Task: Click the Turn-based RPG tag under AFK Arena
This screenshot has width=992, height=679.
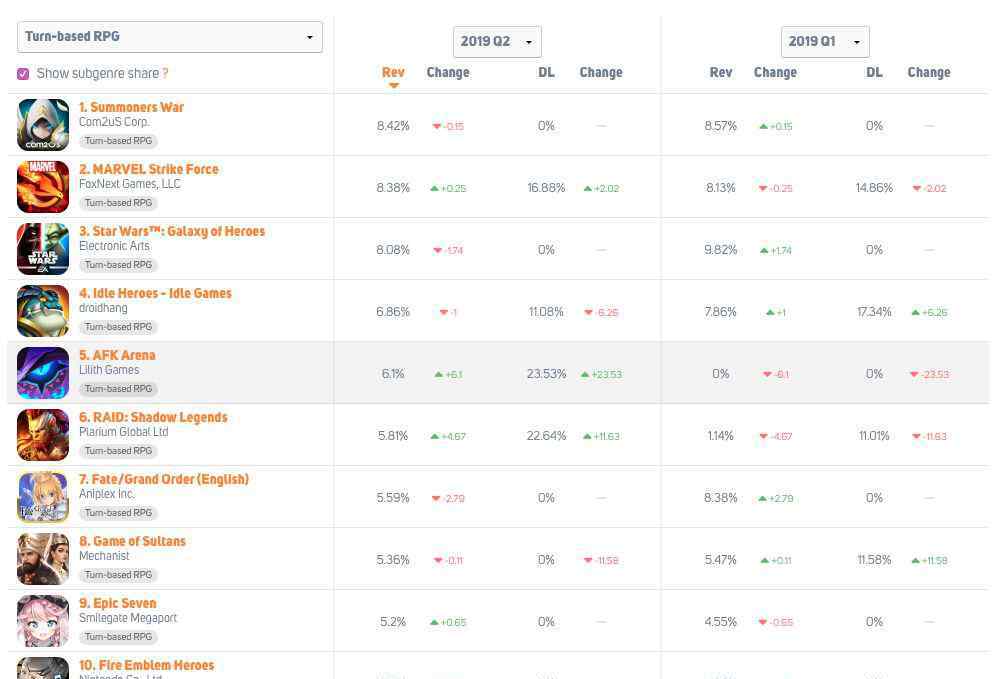Action: pyautogui.click(x=119, y=389)
